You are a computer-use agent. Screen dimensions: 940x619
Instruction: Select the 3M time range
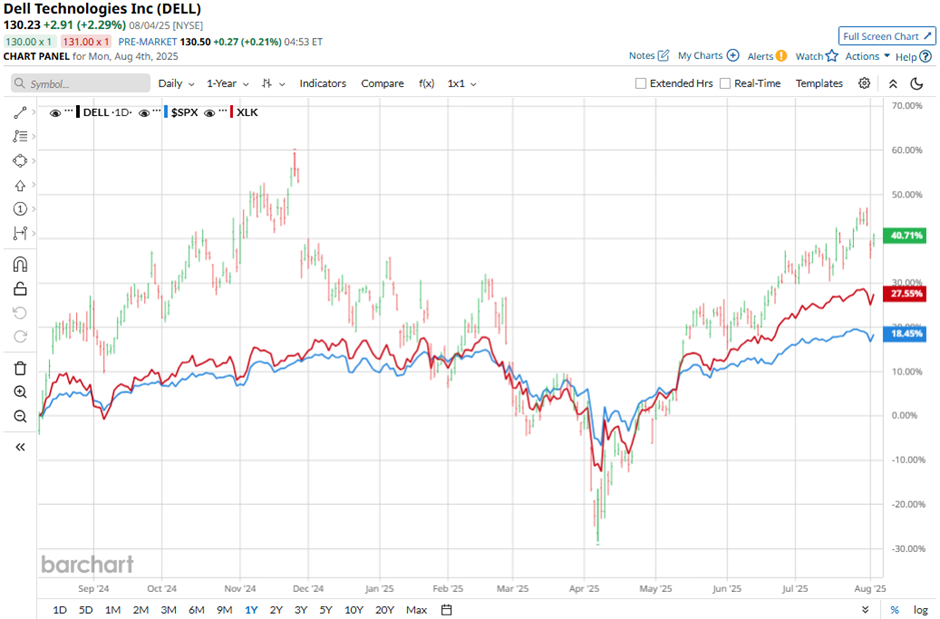pyautogui.click(x=168, y=610)
